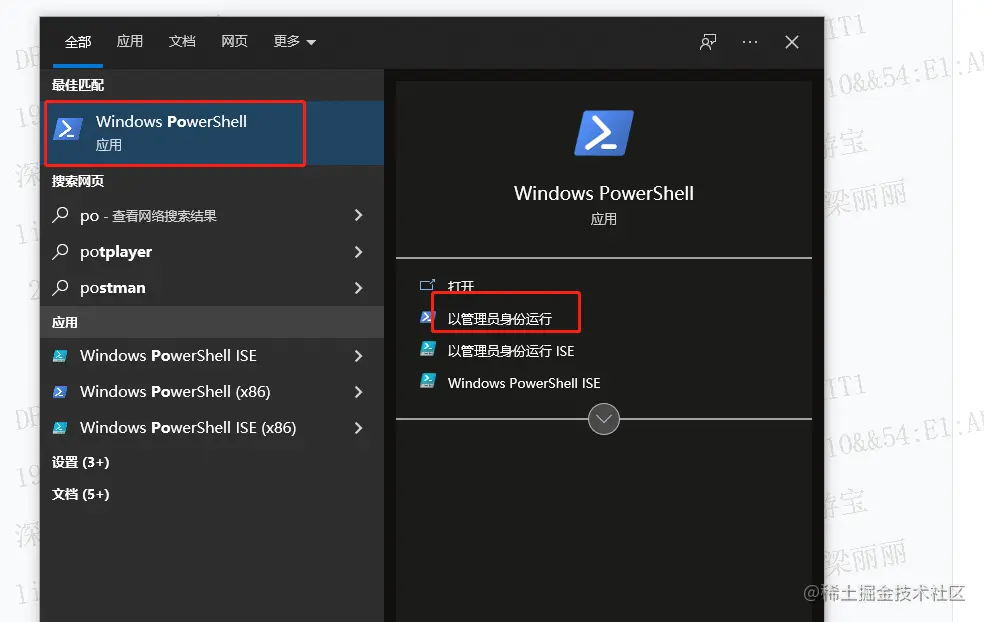Click the 打开 open-window icon
Screen dimensions: 984x622
tap(427, 286)
